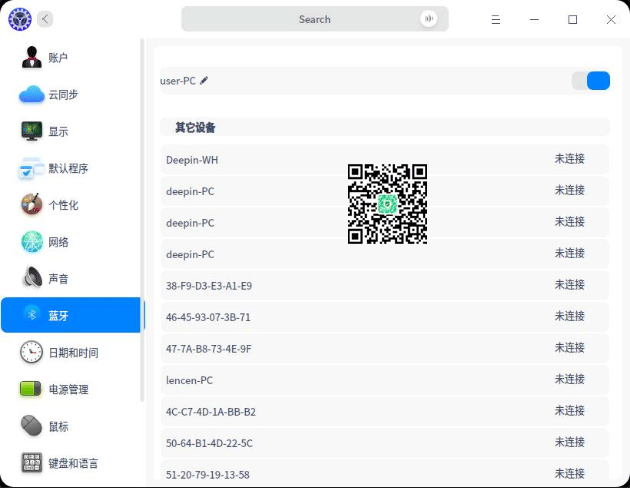Select device 47-7A-B8-73-4E-9F
This screenshot has height=488, width=630.
click(385, 349)
